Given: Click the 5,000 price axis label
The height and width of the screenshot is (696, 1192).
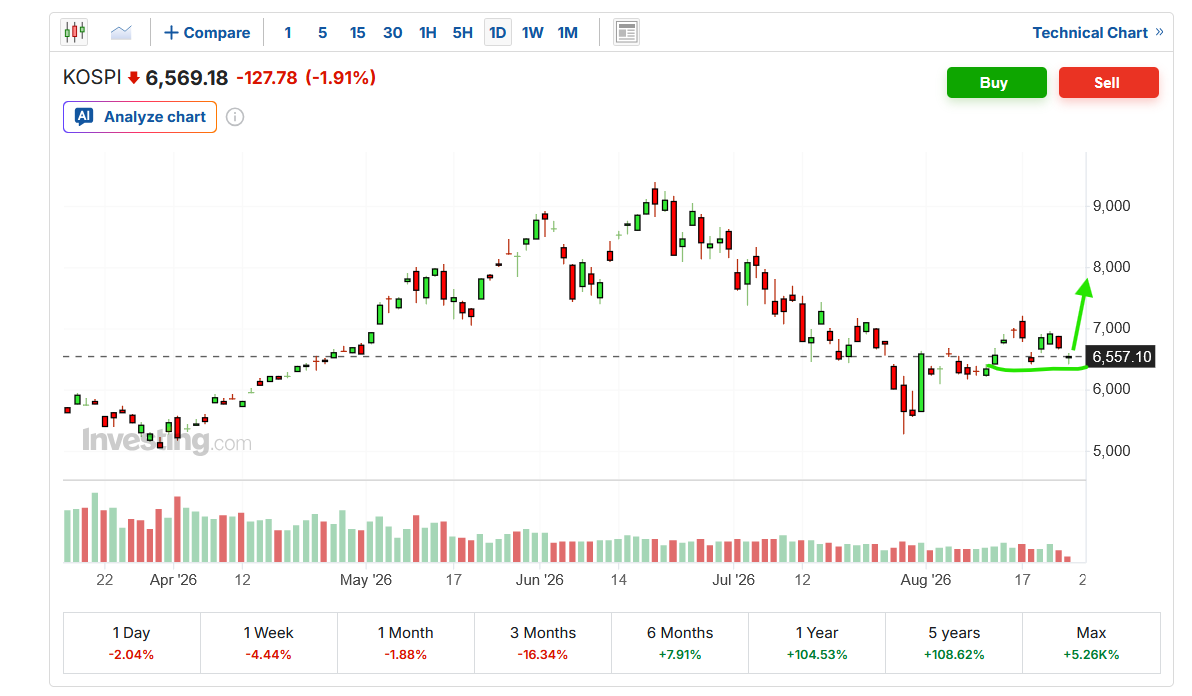Looking at the screenshot, I should (1111, 451).
